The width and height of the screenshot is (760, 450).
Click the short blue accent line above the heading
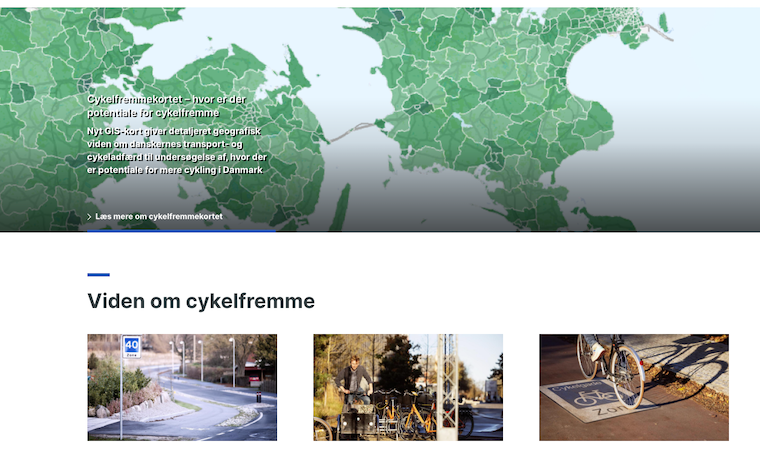98,275
